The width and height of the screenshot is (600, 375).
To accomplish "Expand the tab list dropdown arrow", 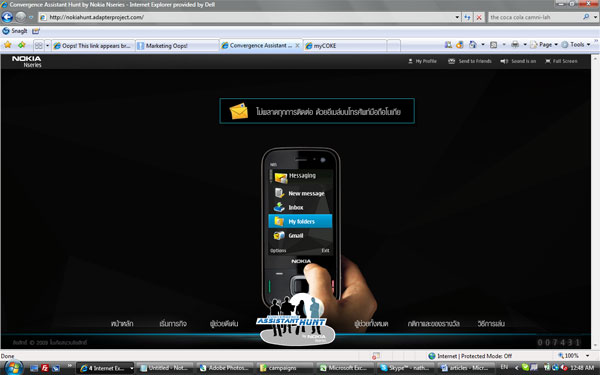I will click(x=47, y=46).
